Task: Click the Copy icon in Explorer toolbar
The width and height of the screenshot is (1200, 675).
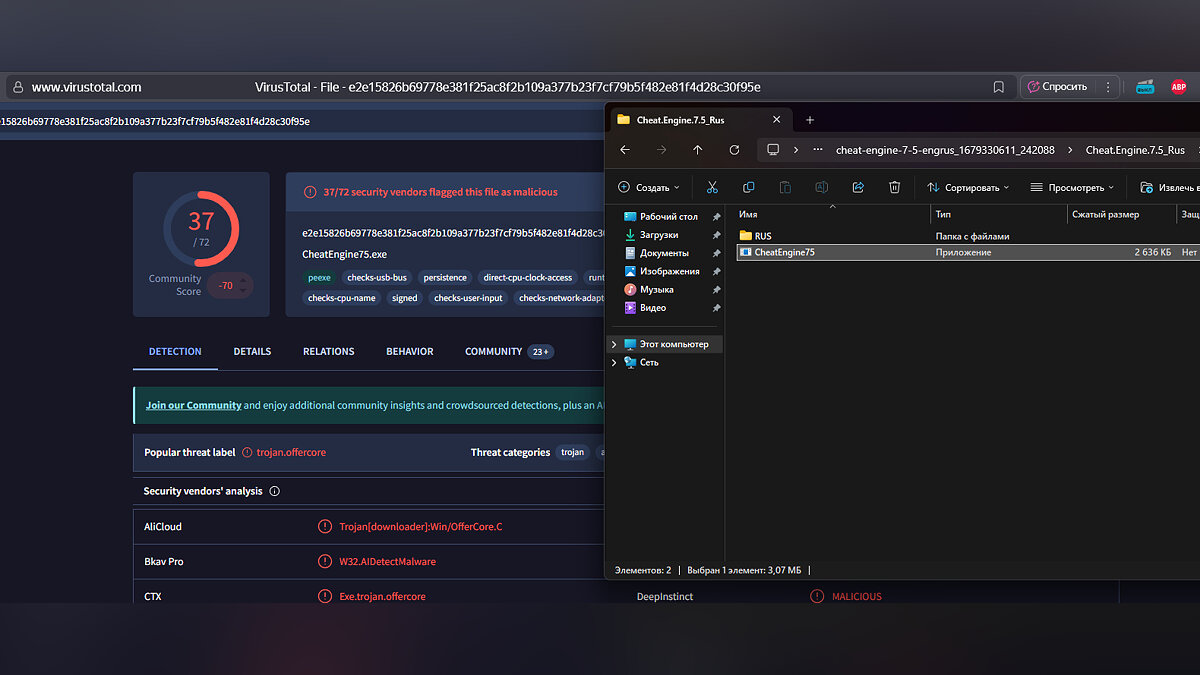Action: [748, 187]
